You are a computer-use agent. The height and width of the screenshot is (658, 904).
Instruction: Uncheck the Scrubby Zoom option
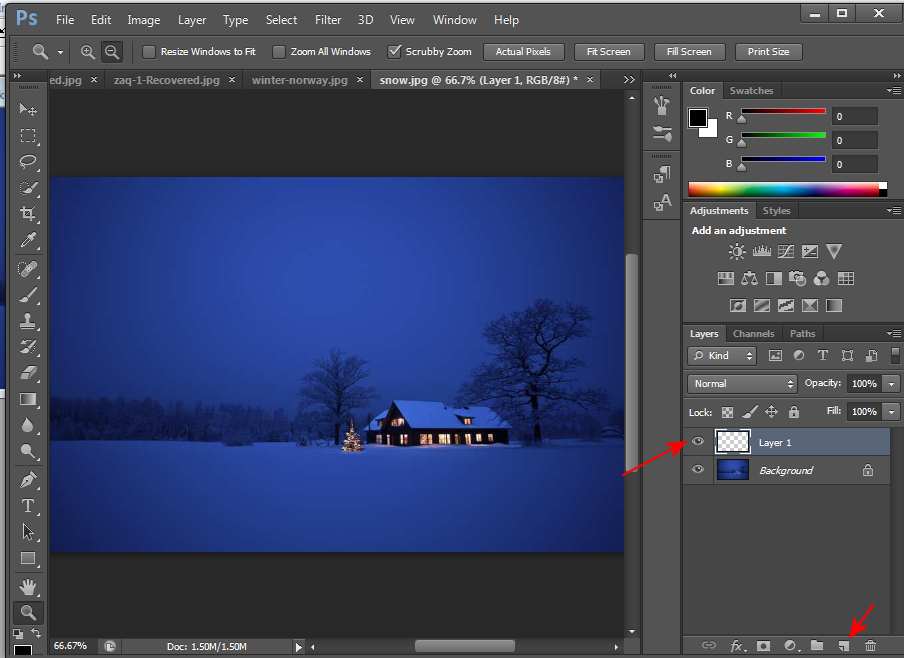point(395,51)
